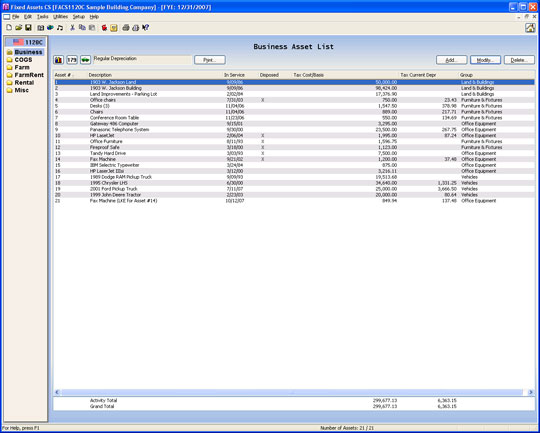Select the Farm folder in sidebar
The height and width of the screenshot is (433, 540).
(x=18, y=68)
